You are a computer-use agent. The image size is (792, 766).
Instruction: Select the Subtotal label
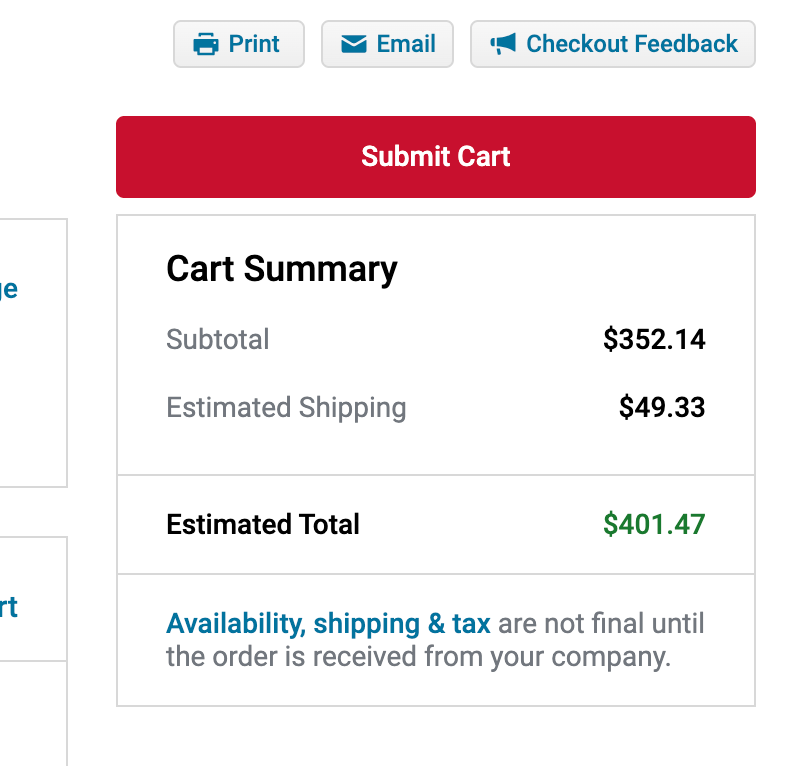[x=218, y=339]
